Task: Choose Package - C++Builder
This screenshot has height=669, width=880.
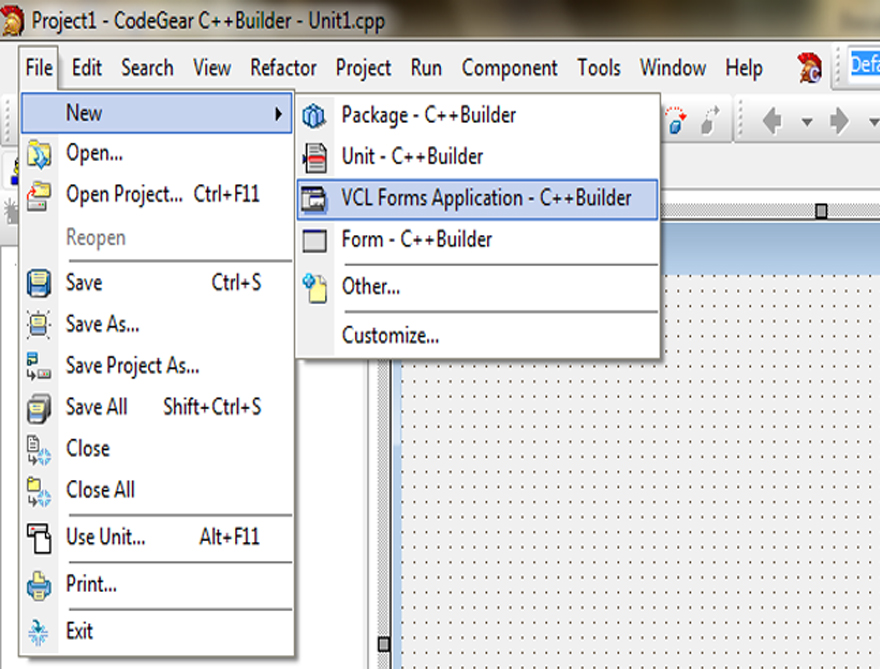Action: (478, 115)
